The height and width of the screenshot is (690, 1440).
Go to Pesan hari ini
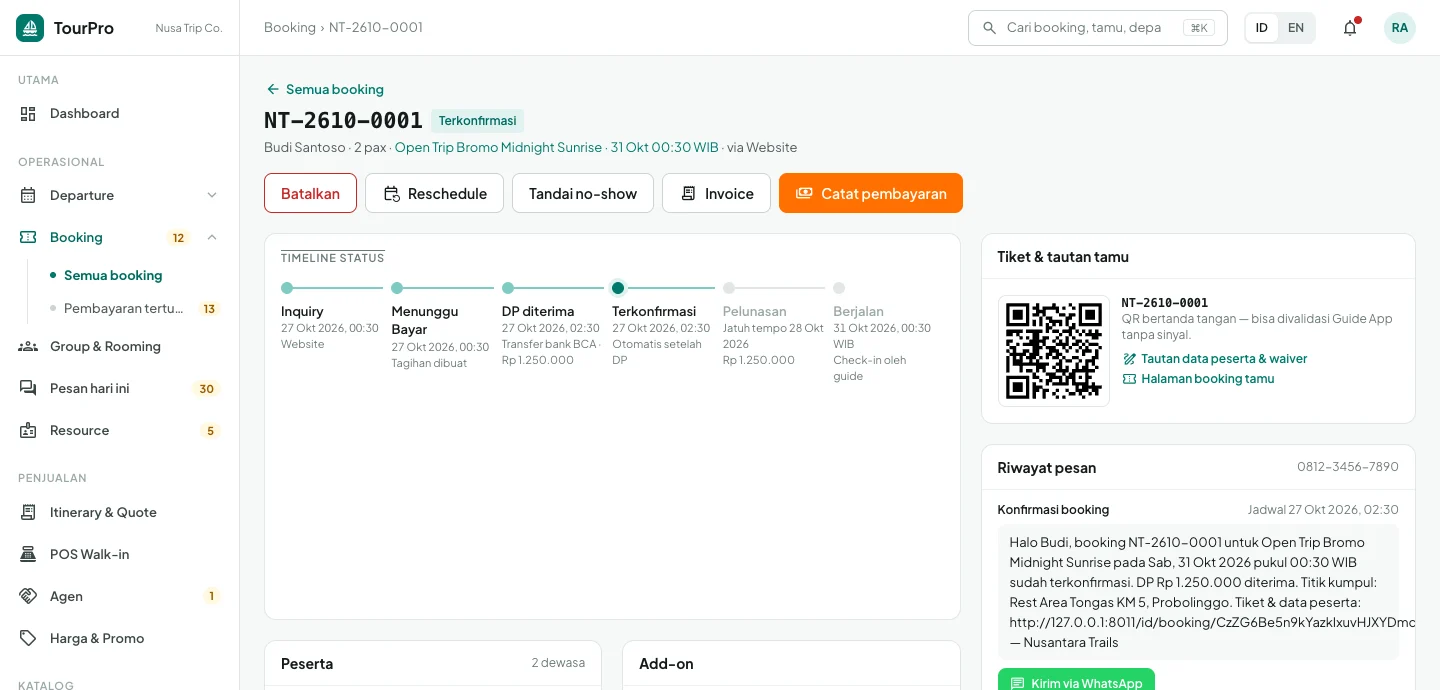tap(120, 389)
